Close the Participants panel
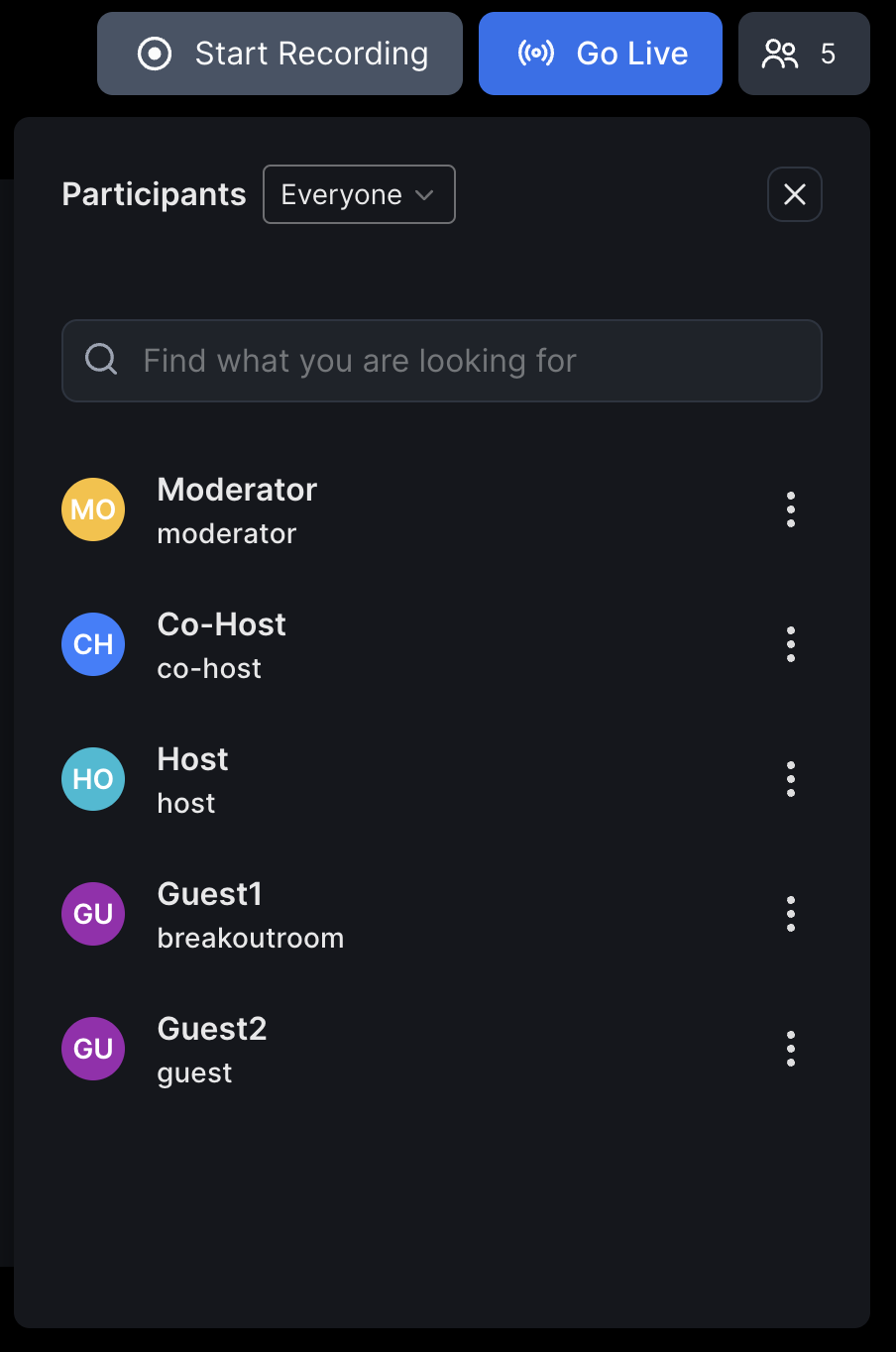The width and height of the screenshot is (896, 1352). tap(794, 194)
